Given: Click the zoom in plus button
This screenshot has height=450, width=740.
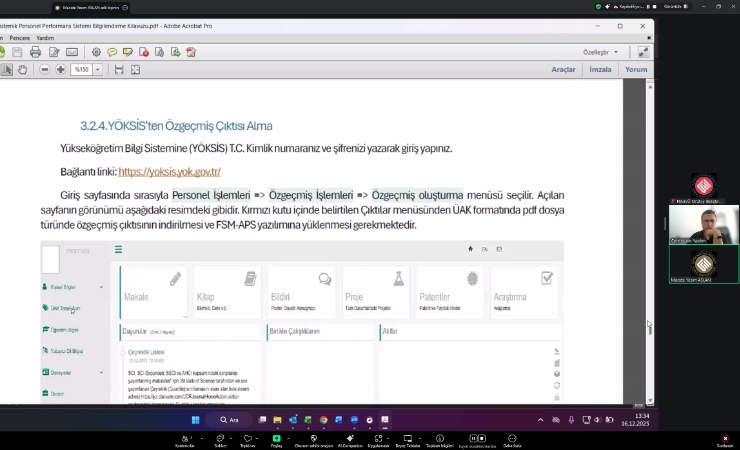Looking at the screenshot, I should pyautogui.click(x=61, y=70).
